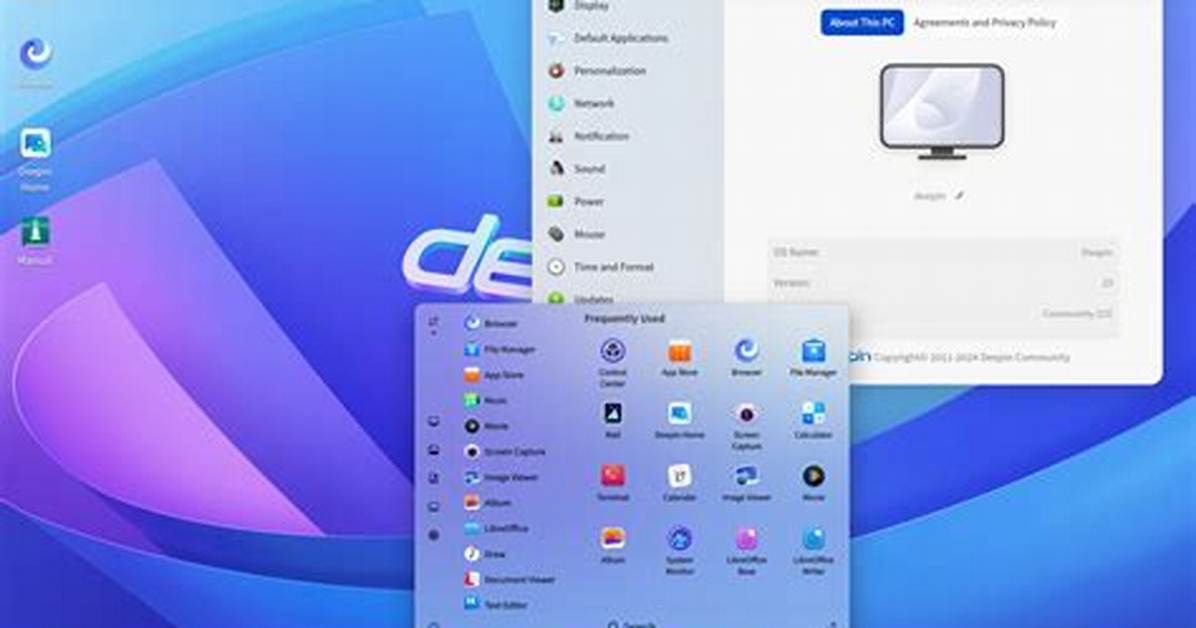This screenshot has height=628, width=1196.
Task: Switch to the About This PC tab
Action: (862, 23)
